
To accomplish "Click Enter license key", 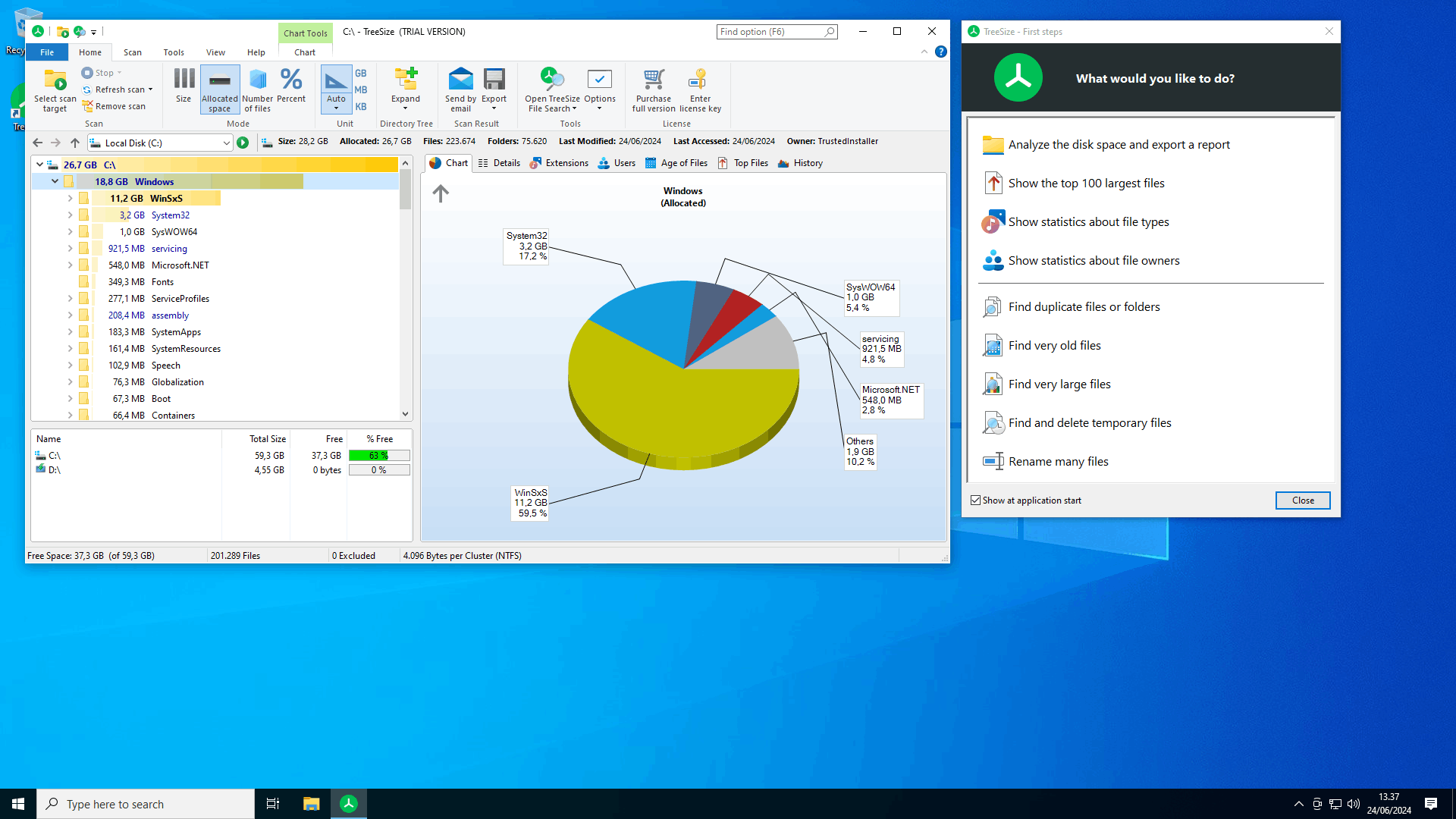I will coord(700,90).
